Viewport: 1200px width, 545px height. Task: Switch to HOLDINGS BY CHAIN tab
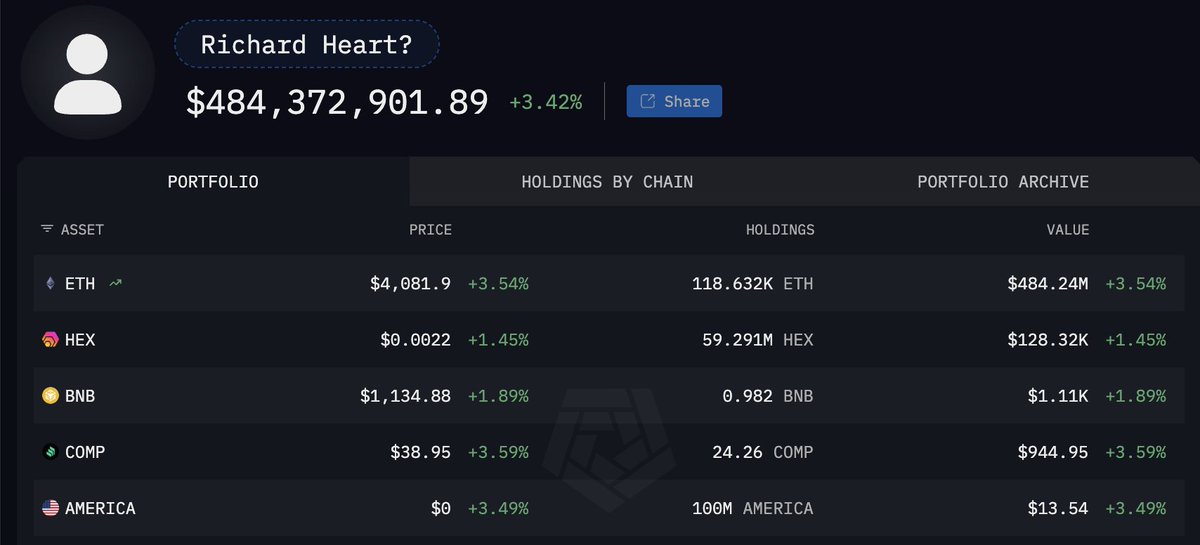tap(607, 182)
